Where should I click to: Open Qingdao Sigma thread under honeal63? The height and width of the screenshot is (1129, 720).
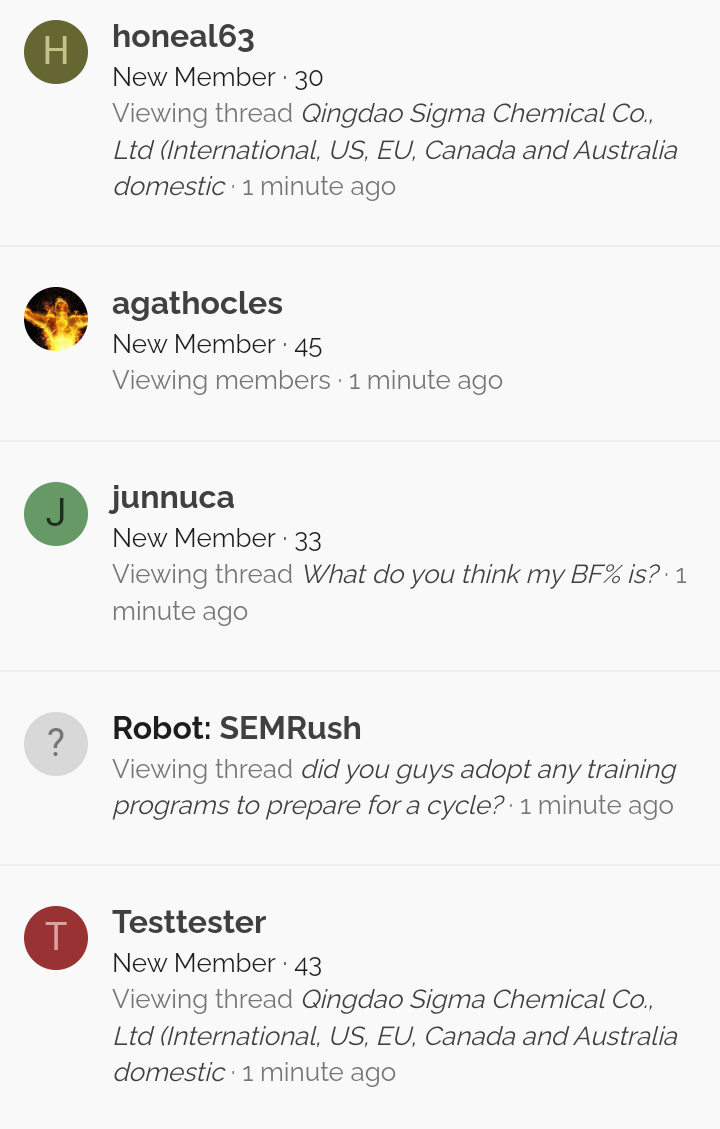click(x=395, y=150)
